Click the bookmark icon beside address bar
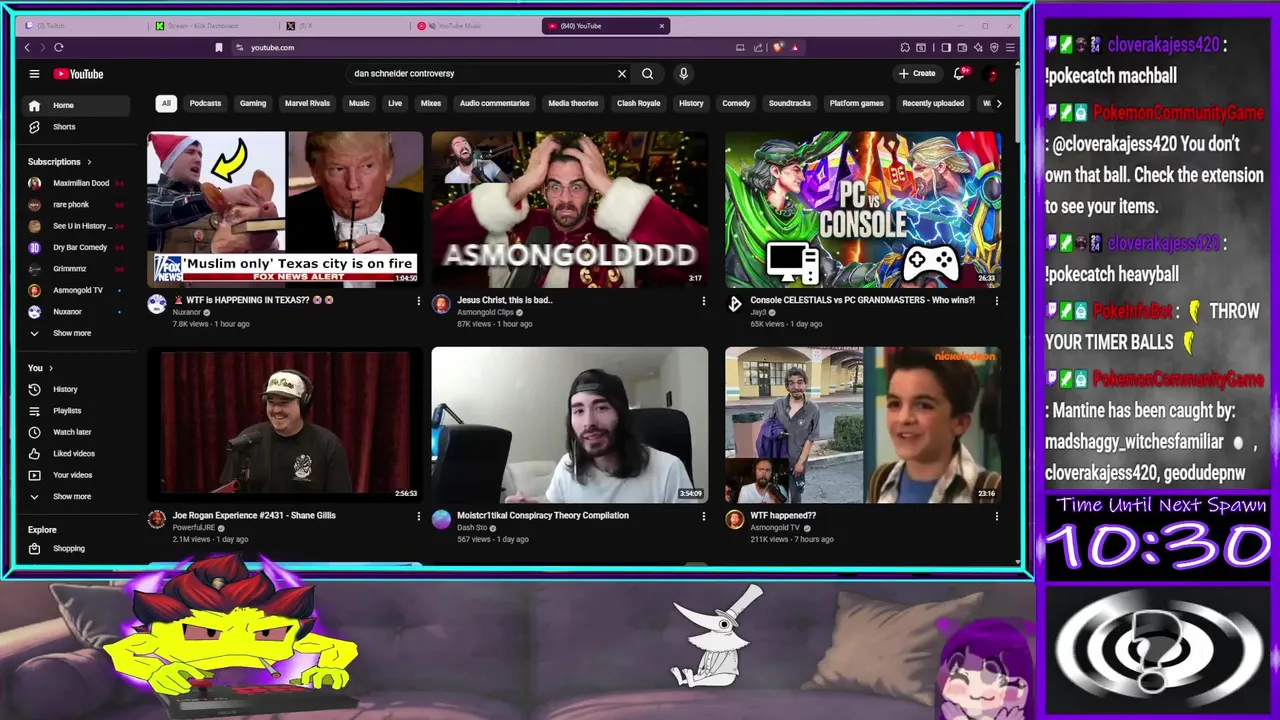This screenshot has width=1280, height=720. [x=219, y=48]
